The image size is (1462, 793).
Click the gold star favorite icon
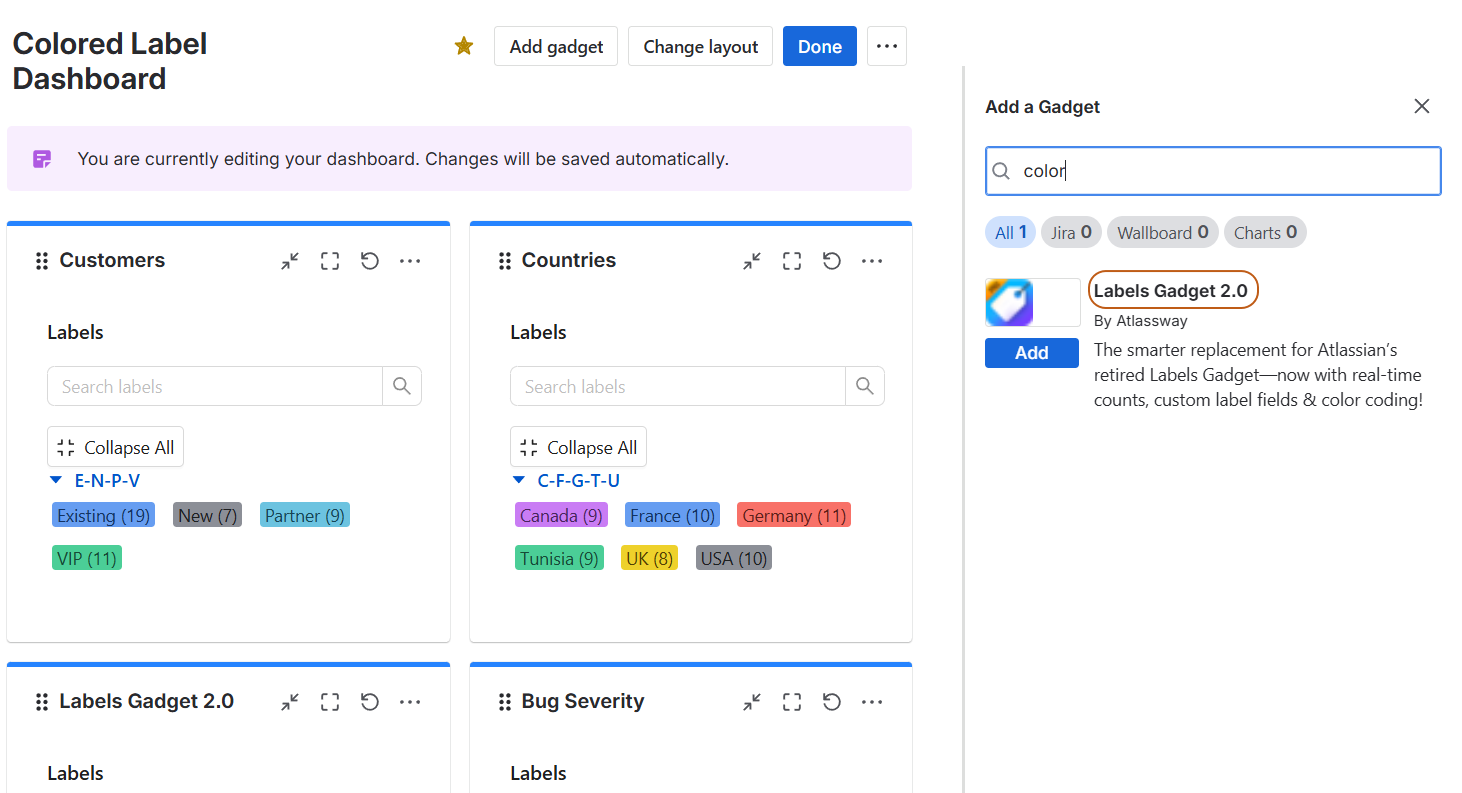point(464,46)
